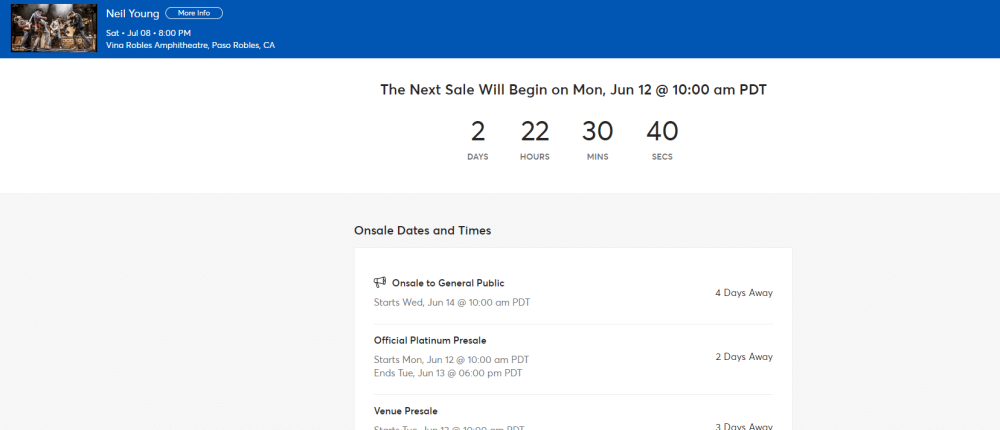Click the 2 Days Away label

744,357
